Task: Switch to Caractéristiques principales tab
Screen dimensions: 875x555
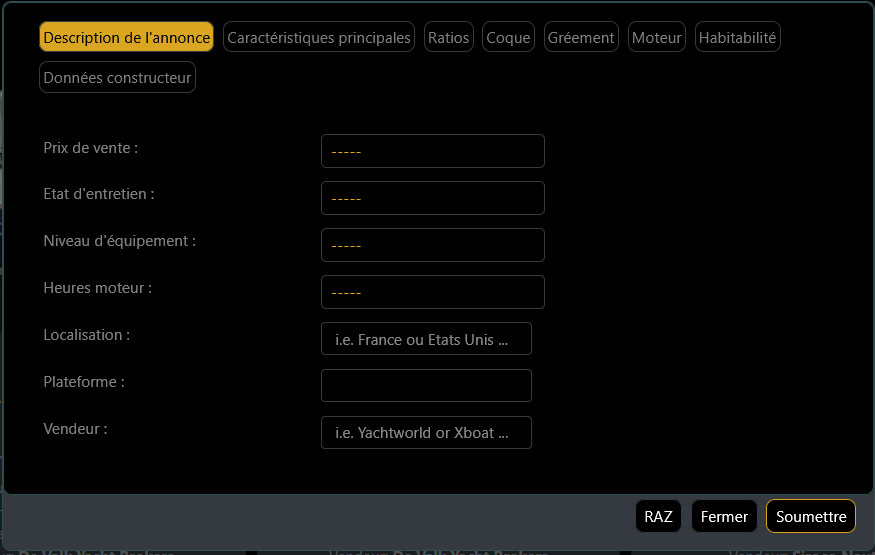Action: coord(318,38)
